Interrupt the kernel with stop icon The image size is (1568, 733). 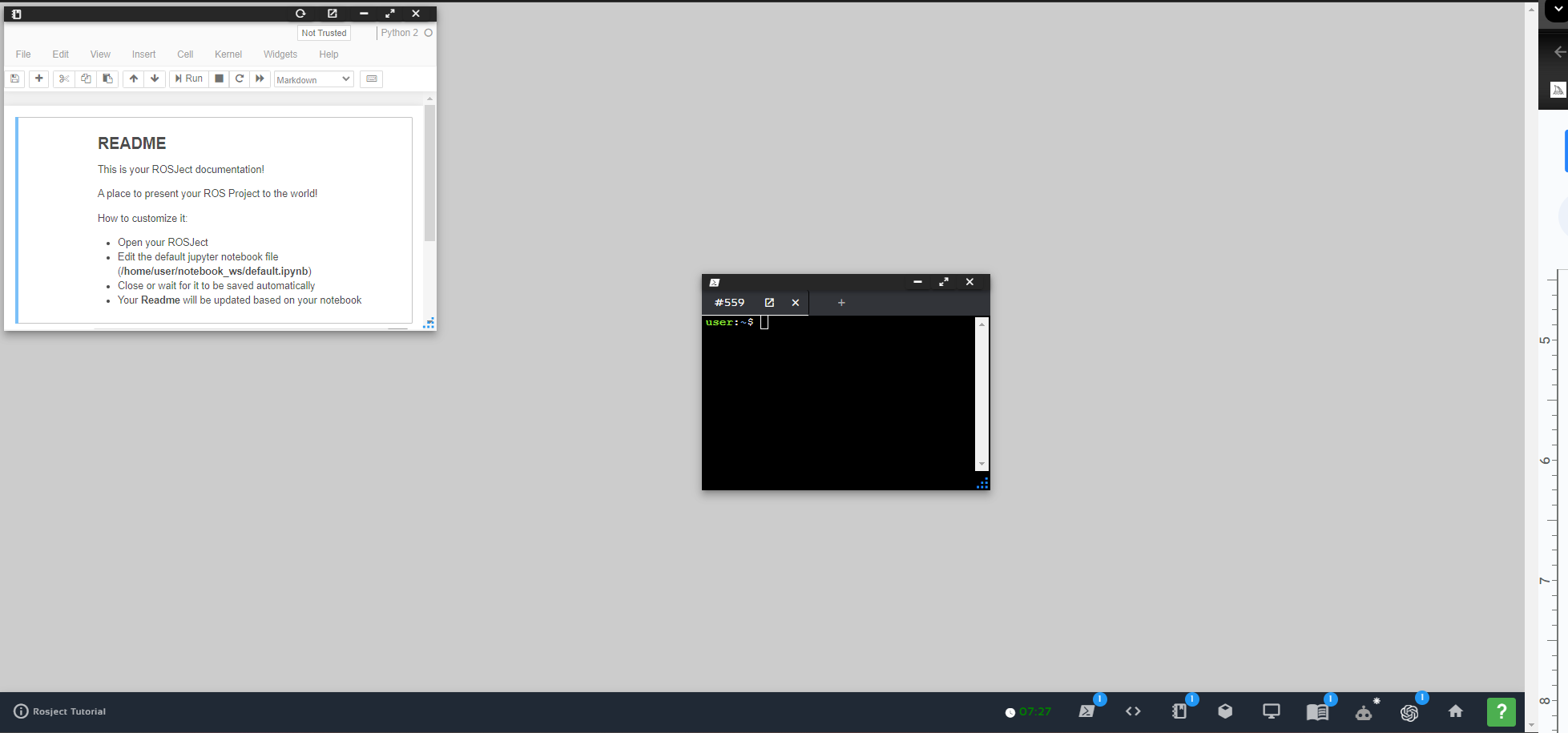coord(219,79)
